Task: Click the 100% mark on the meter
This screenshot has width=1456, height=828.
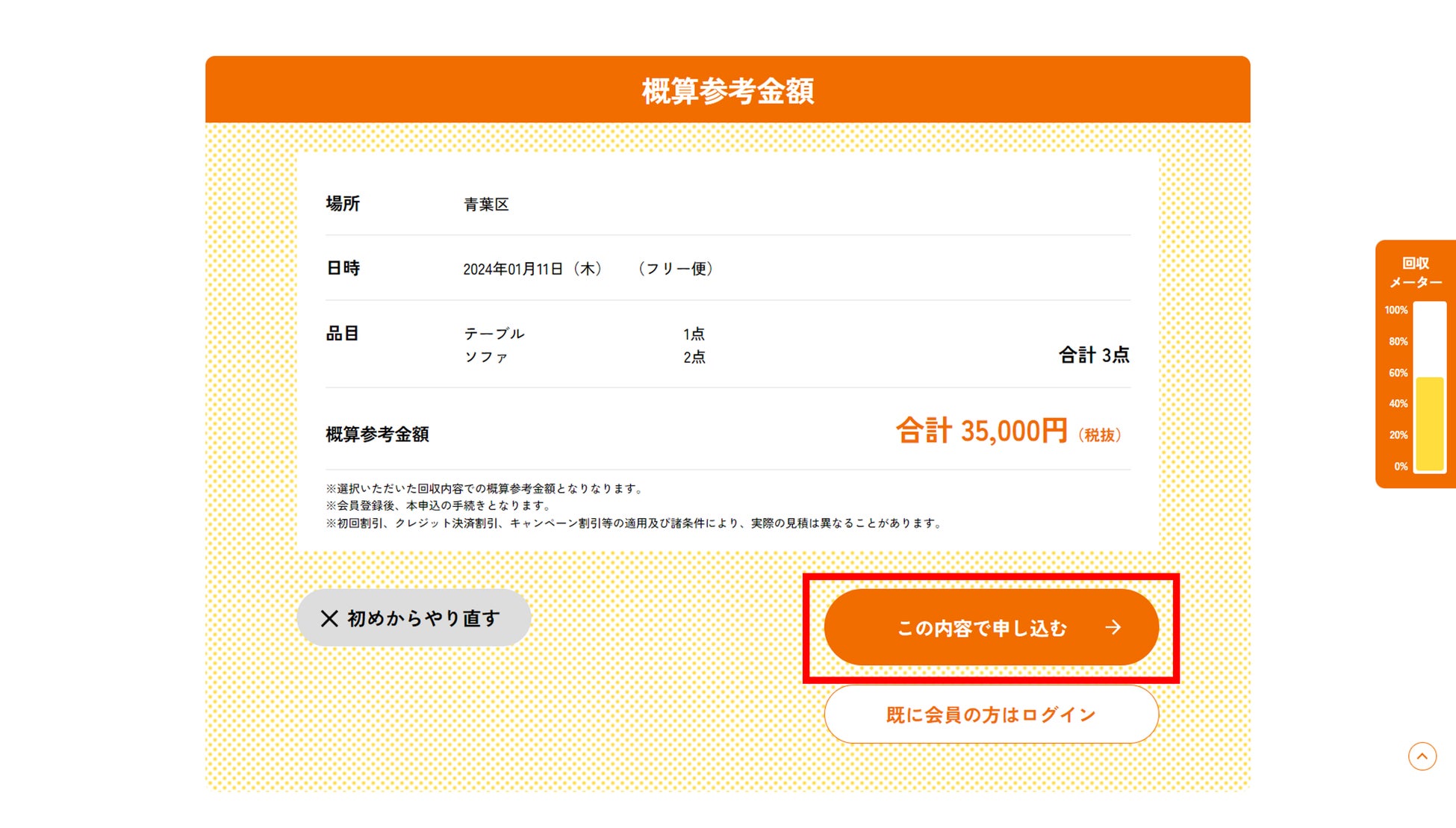Action: click(x=1396, y=310)
